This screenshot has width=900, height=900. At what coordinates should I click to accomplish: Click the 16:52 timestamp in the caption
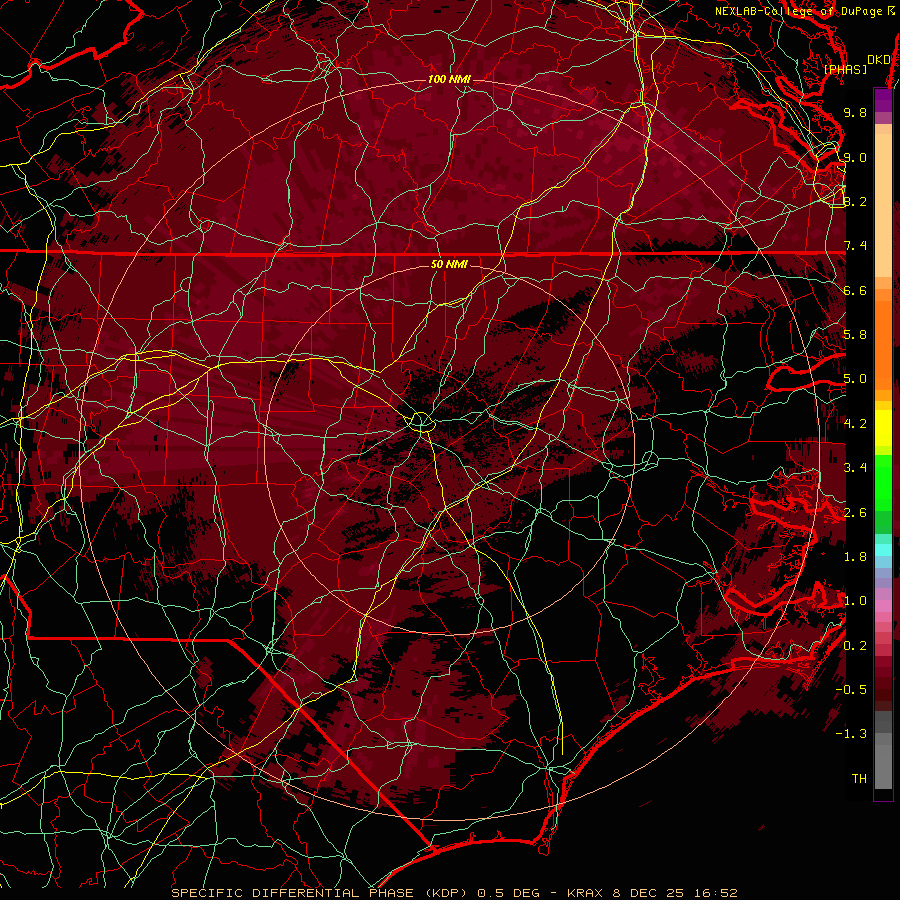[718, 893]
